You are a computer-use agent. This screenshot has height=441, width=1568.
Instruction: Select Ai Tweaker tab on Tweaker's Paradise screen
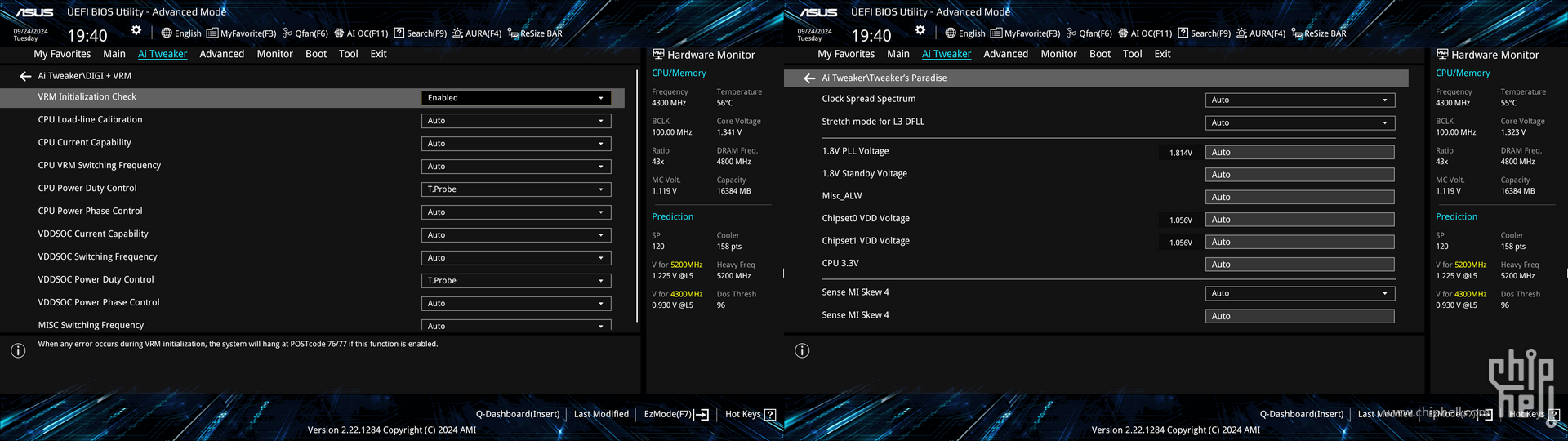tap(947, 54)
